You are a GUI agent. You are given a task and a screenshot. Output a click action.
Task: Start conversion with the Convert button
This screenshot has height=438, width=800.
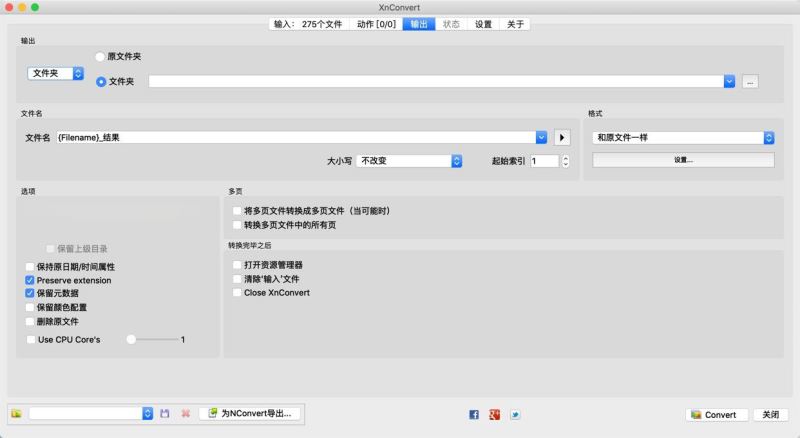pos(717,415)
